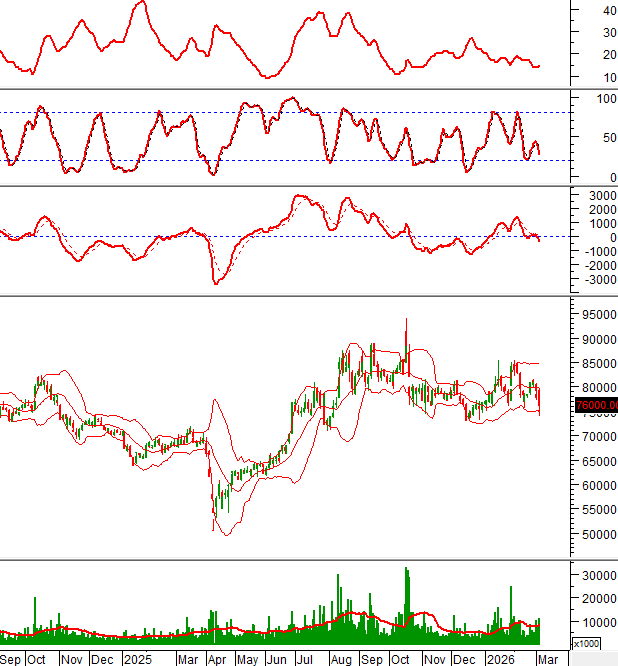Click the Aug month label on time axis

coord(340,659)
